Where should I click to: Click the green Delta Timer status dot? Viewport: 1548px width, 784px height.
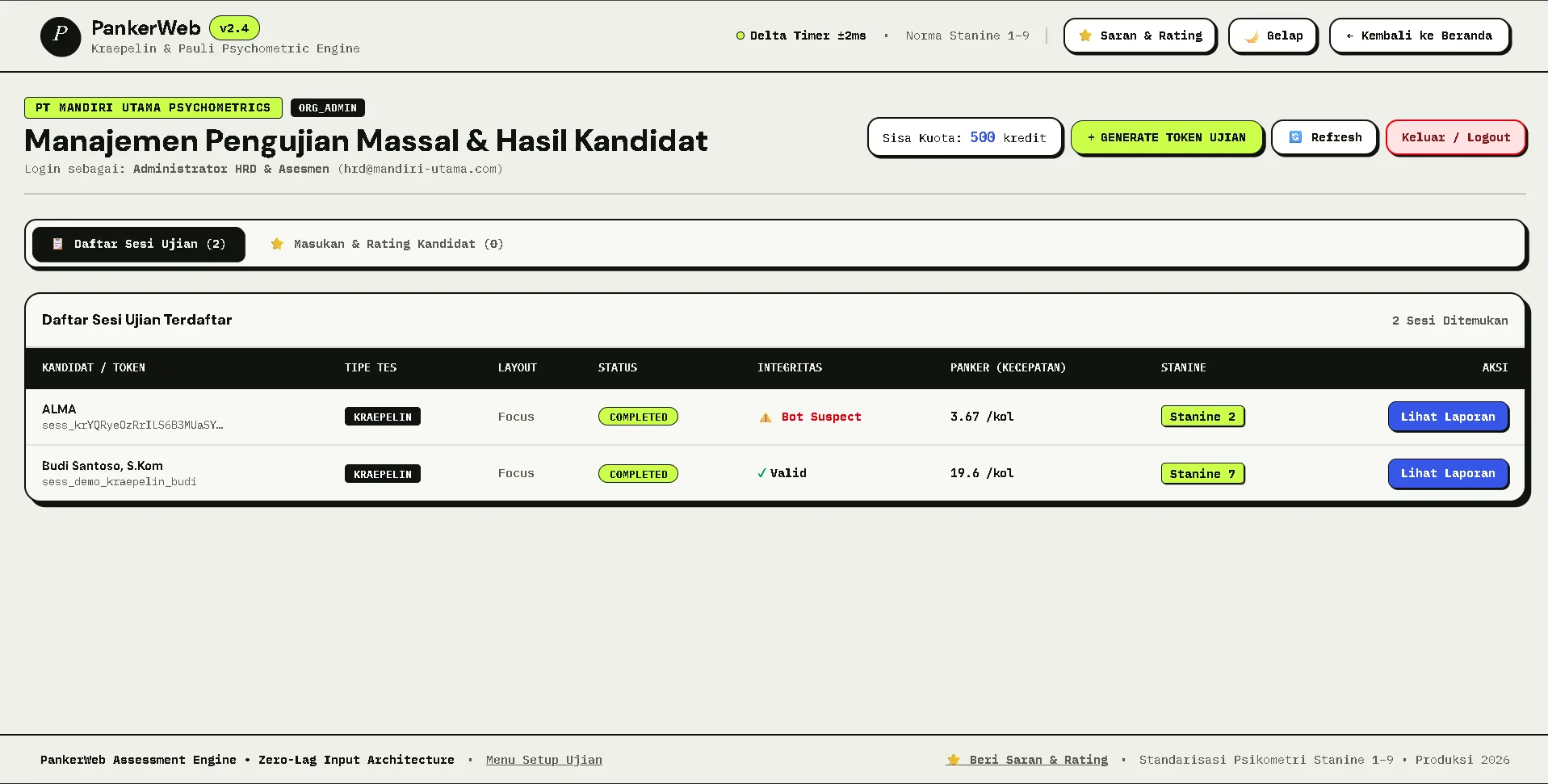740,36
